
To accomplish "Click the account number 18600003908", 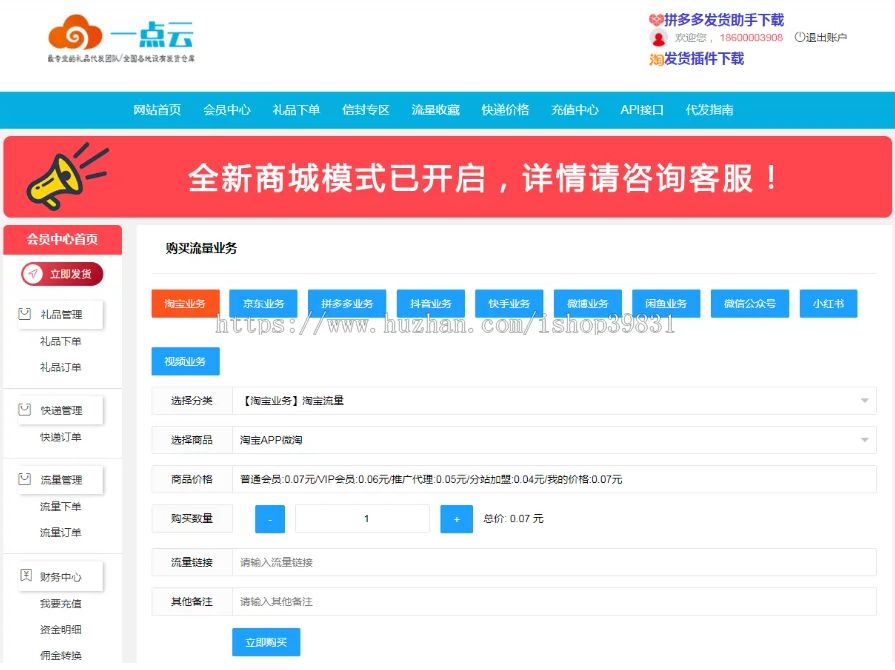I will tap(751, 38).
